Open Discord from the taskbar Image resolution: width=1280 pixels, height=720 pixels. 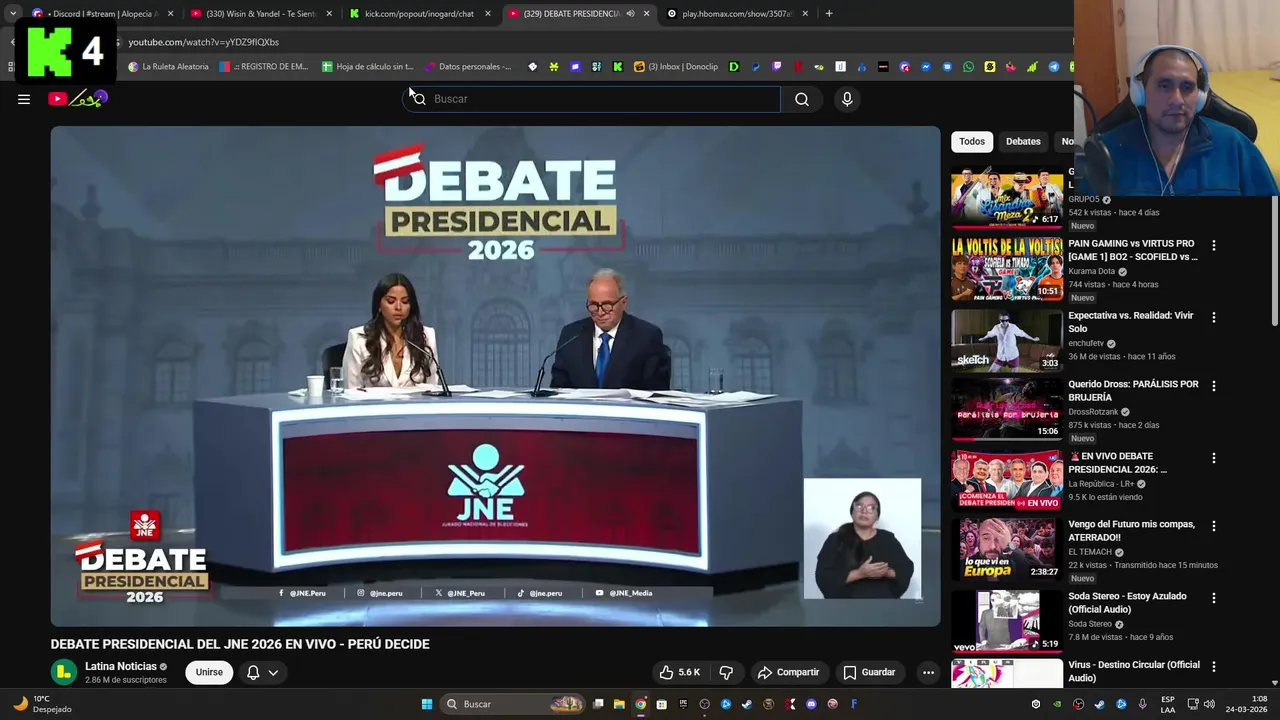point(811,704)
